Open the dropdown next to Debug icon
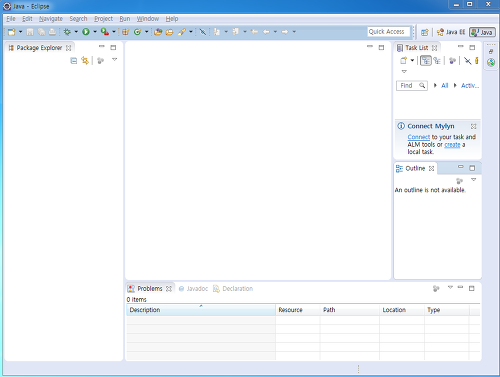The height and width of the screenshot is (377, 500). (x=76, y=32)
